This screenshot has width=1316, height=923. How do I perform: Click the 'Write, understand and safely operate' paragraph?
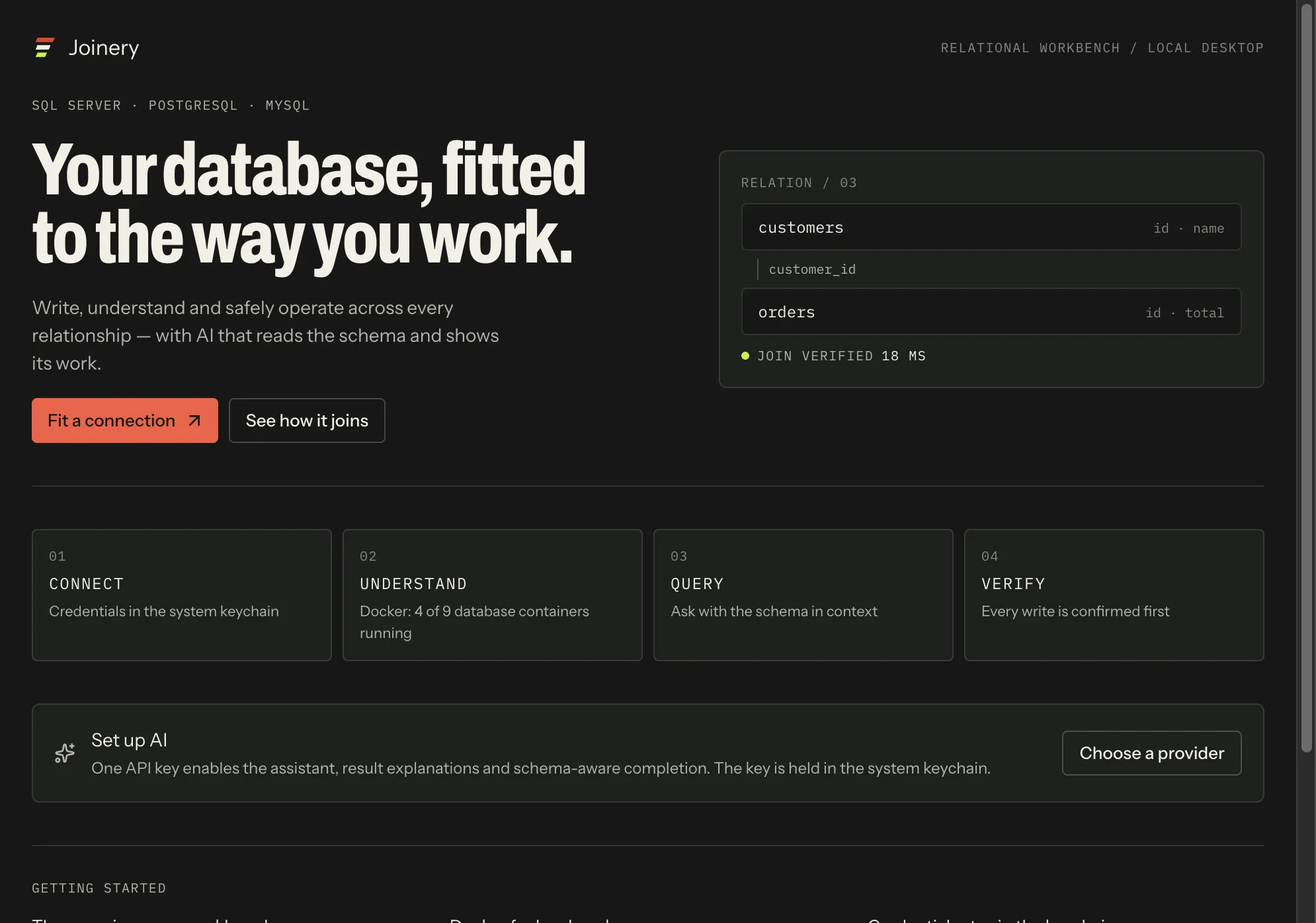point(265,335)
